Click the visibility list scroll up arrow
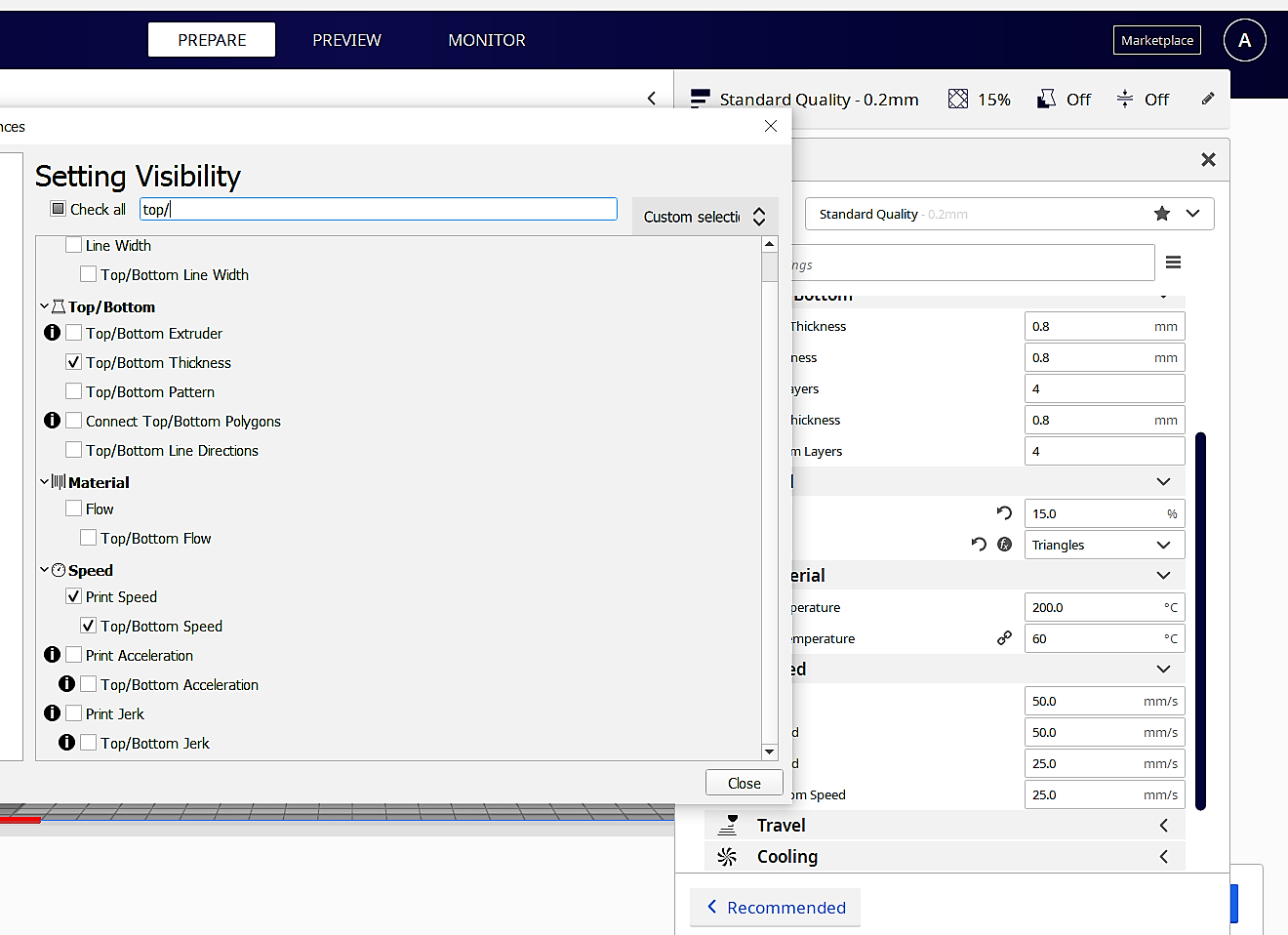 [x=770, y=244]
